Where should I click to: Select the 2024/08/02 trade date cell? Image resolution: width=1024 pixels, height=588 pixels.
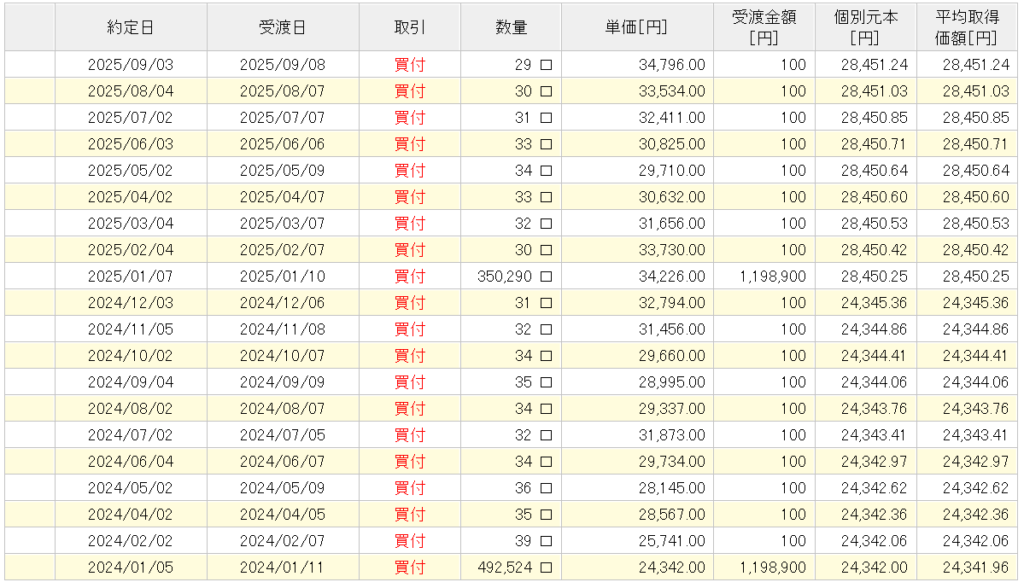pyautogui.click(x=131, y=408)
